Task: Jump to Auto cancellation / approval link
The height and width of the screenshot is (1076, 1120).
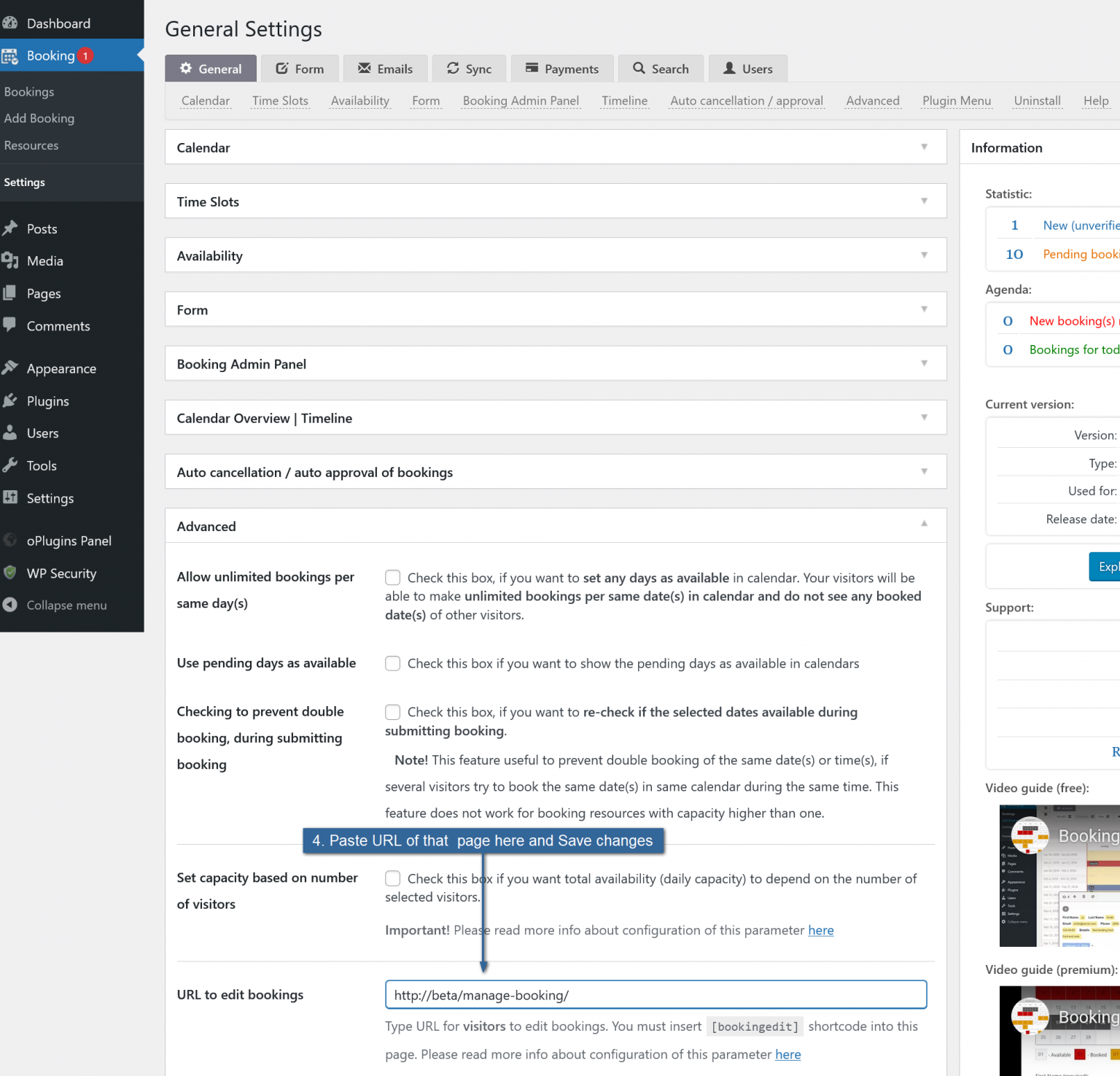Action: (746, 101)
